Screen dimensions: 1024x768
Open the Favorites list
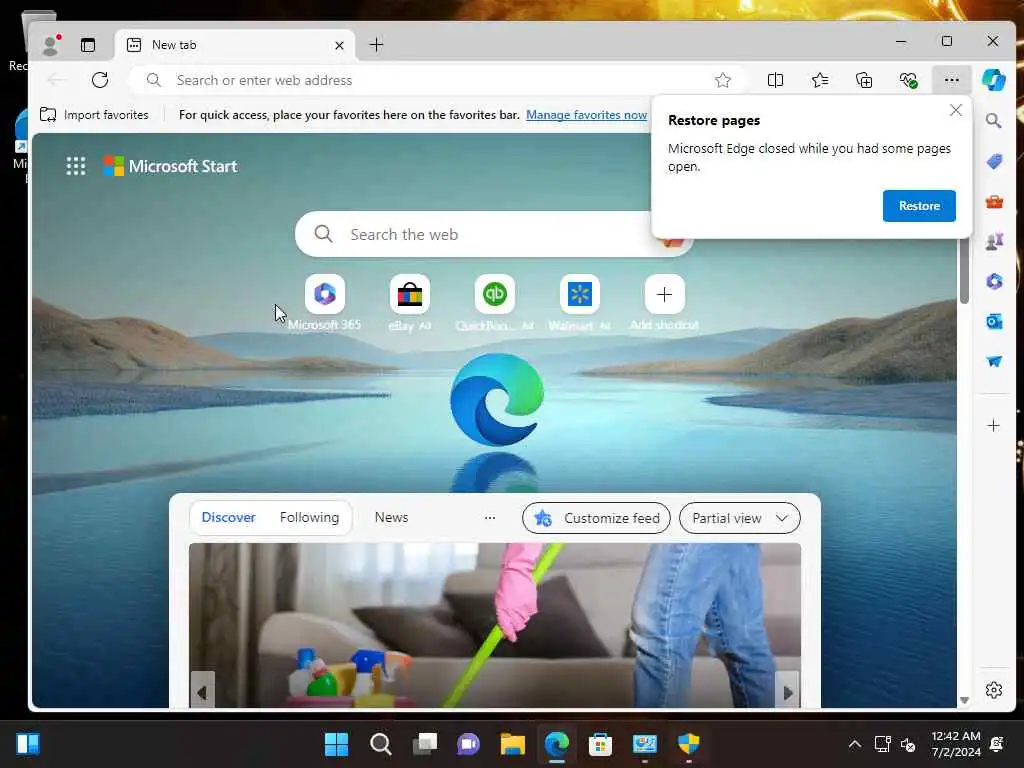click(820, 80)
